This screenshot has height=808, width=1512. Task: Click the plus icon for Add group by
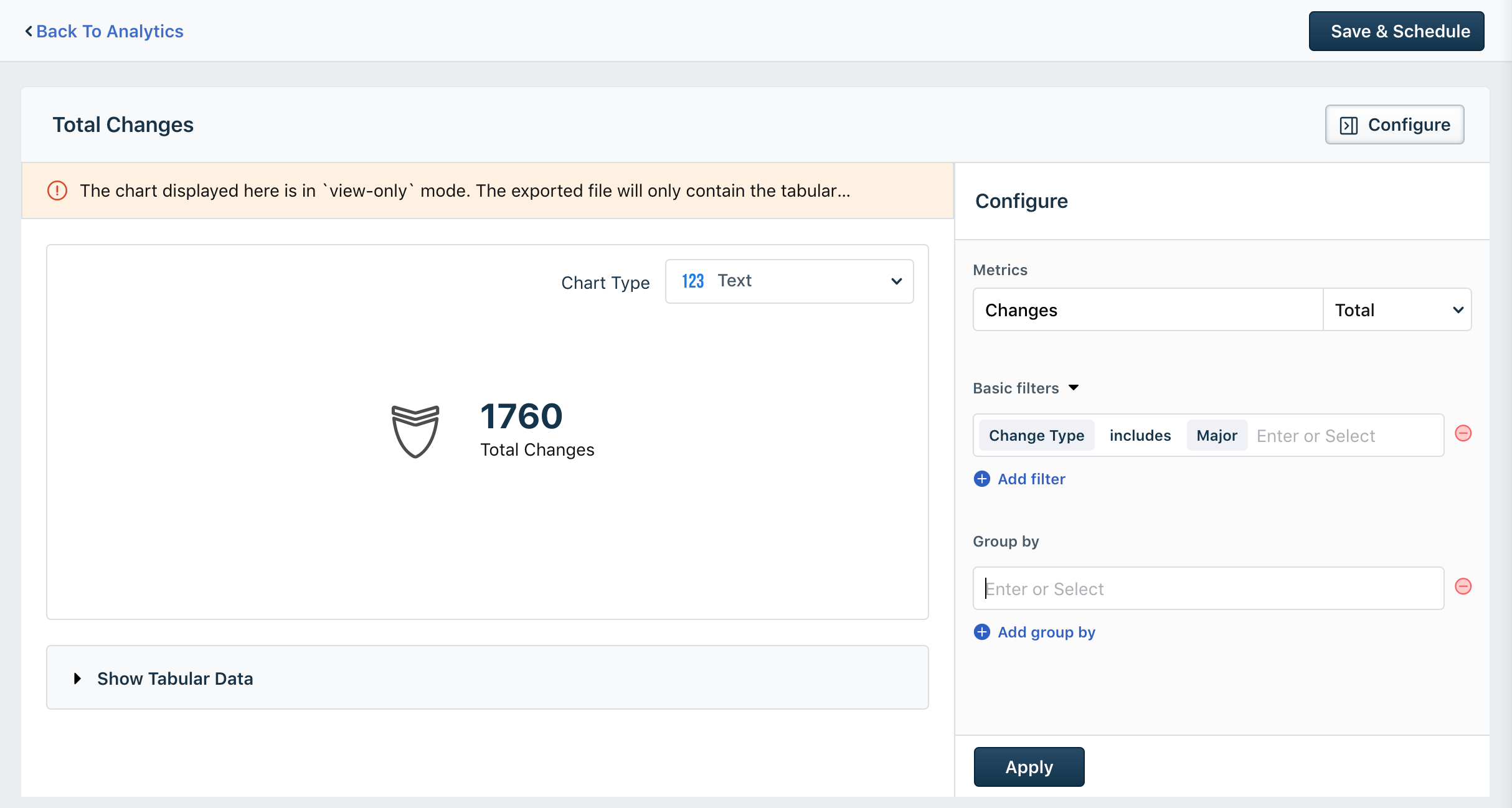pos(982,632)
